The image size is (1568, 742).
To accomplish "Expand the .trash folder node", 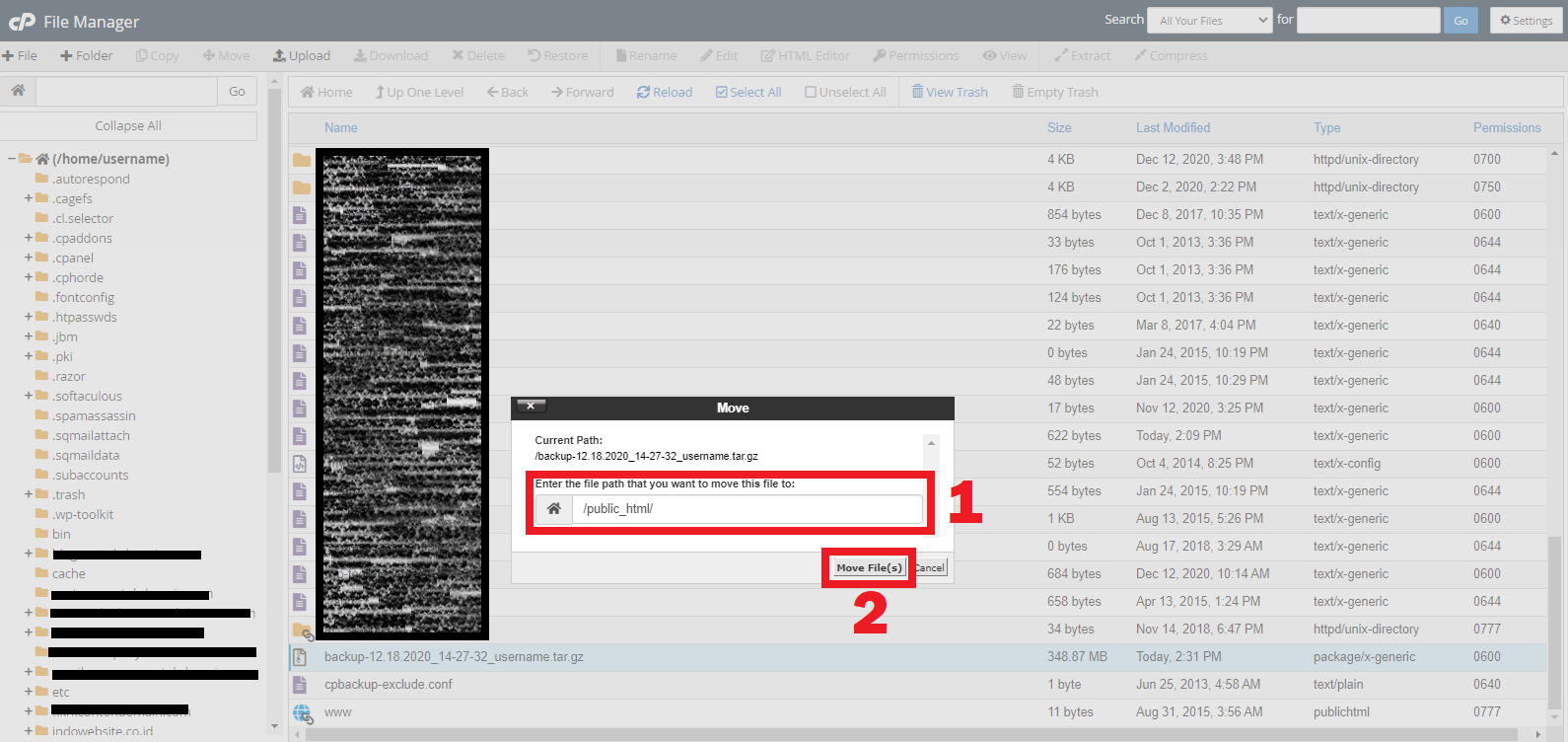I will coord(29,494).
